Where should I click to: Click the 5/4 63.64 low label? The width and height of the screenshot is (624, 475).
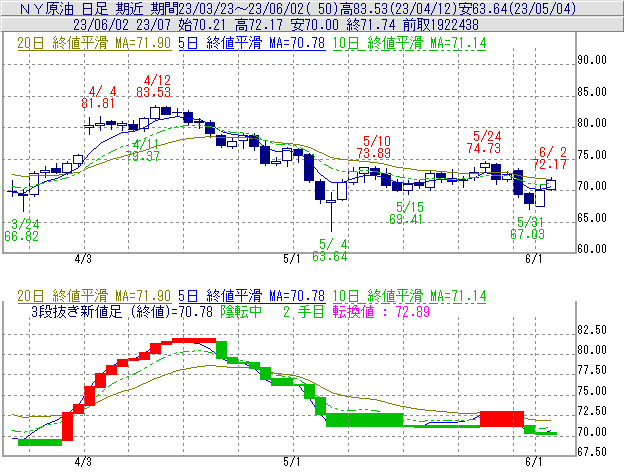tap(330, 250)
